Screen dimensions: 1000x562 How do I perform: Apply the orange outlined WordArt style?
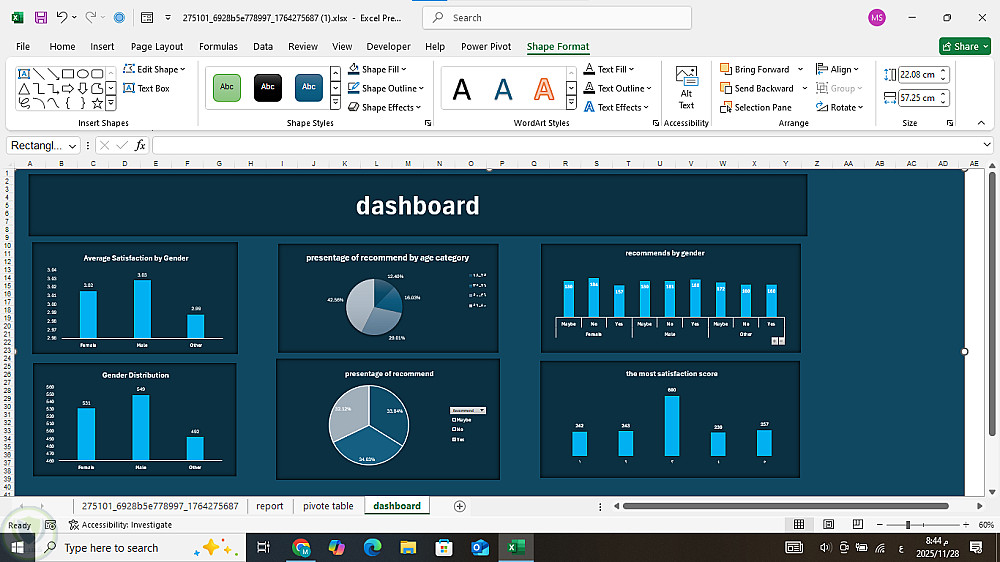543,89
